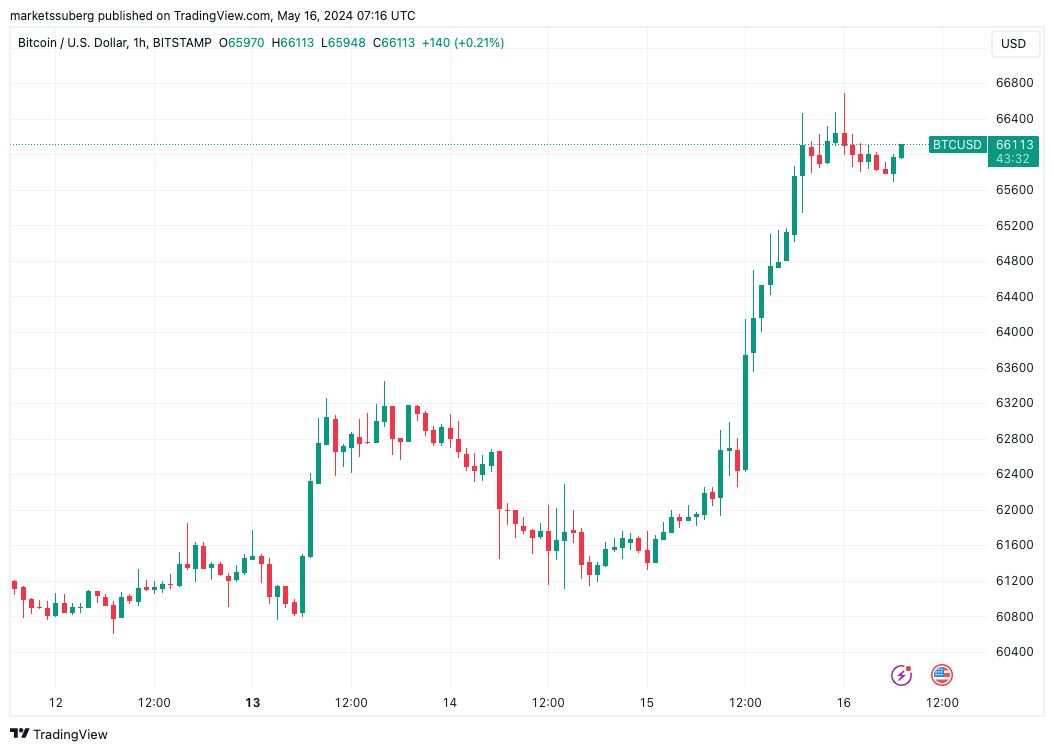Image resolution: width=1054 pixels, height=751 pixels.
Task: Open the USD currency selector
Action: (x=1014, y=44)
